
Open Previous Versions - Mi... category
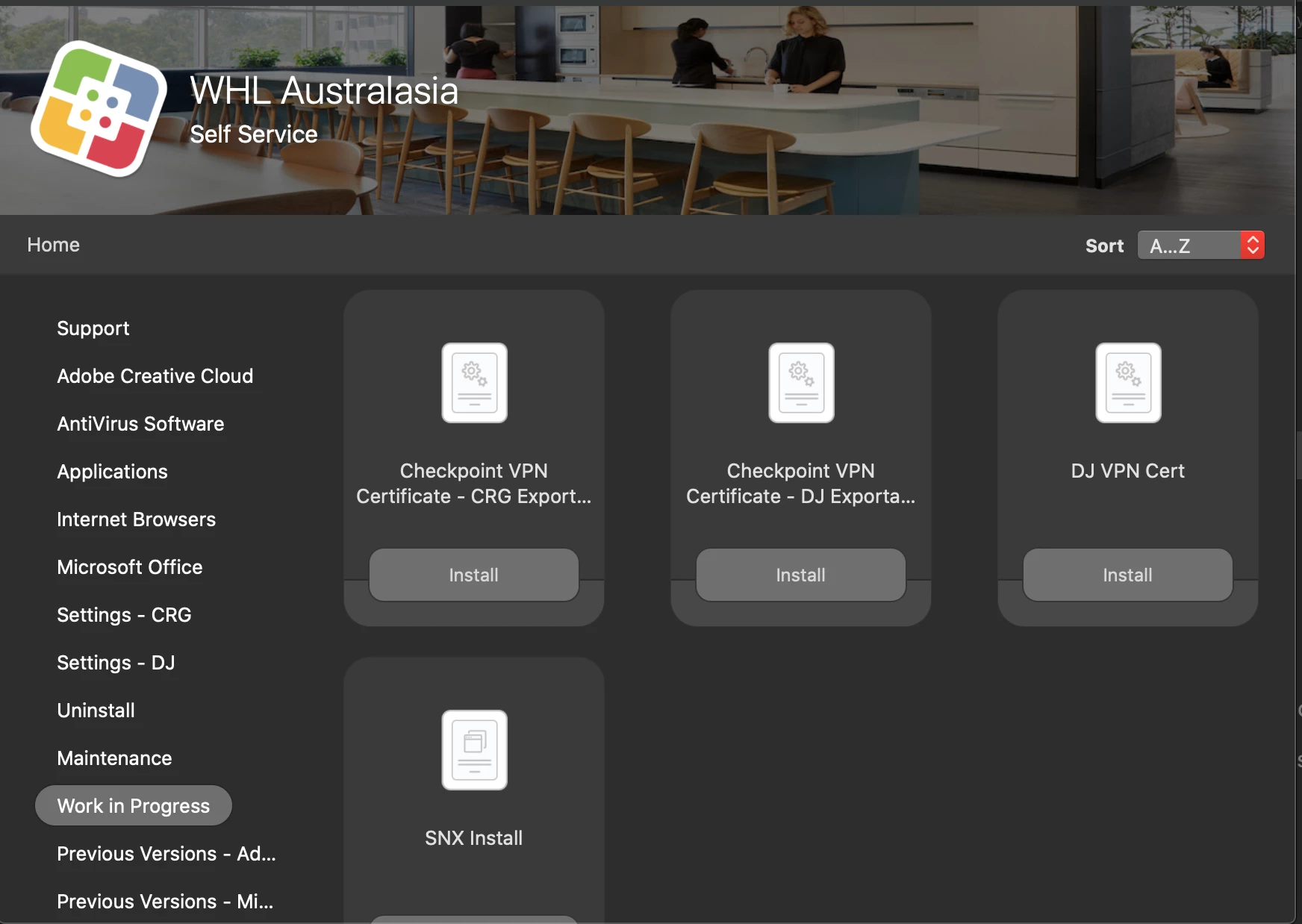coord(165,902)
